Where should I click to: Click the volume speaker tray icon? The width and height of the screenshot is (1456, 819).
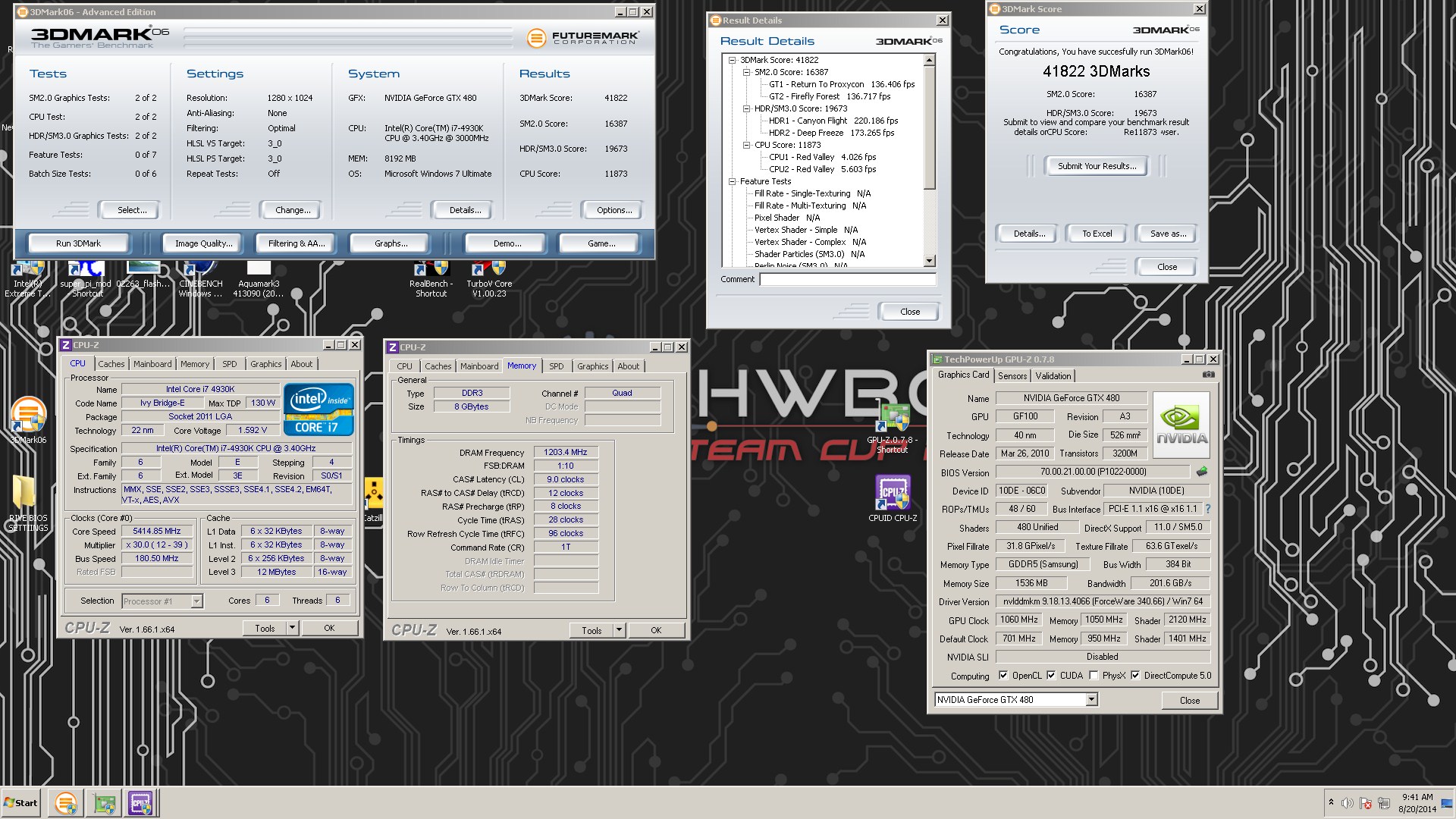pos(1348,803)
